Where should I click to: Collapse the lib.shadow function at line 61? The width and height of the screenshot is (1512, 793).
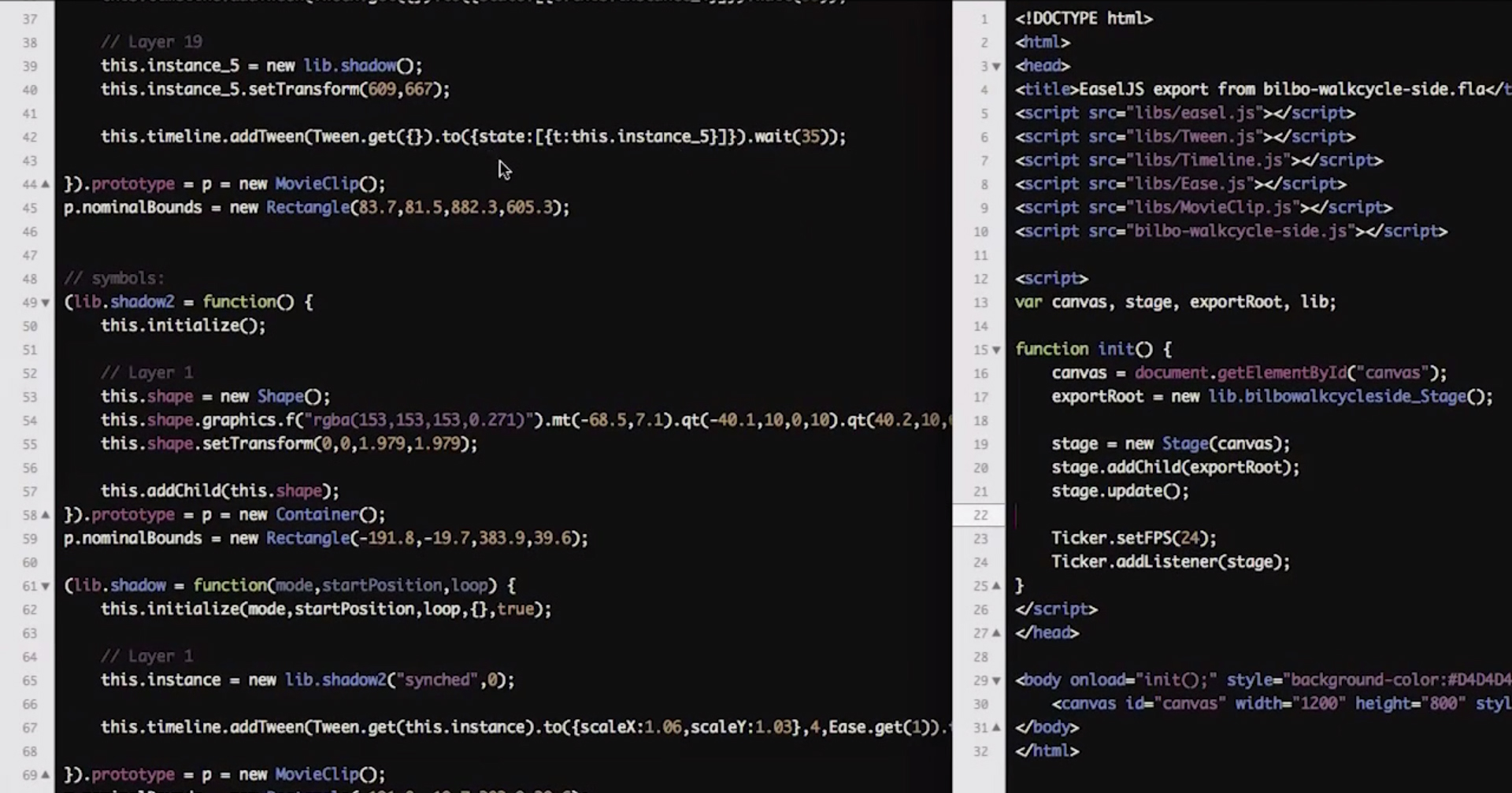[45, 586]
